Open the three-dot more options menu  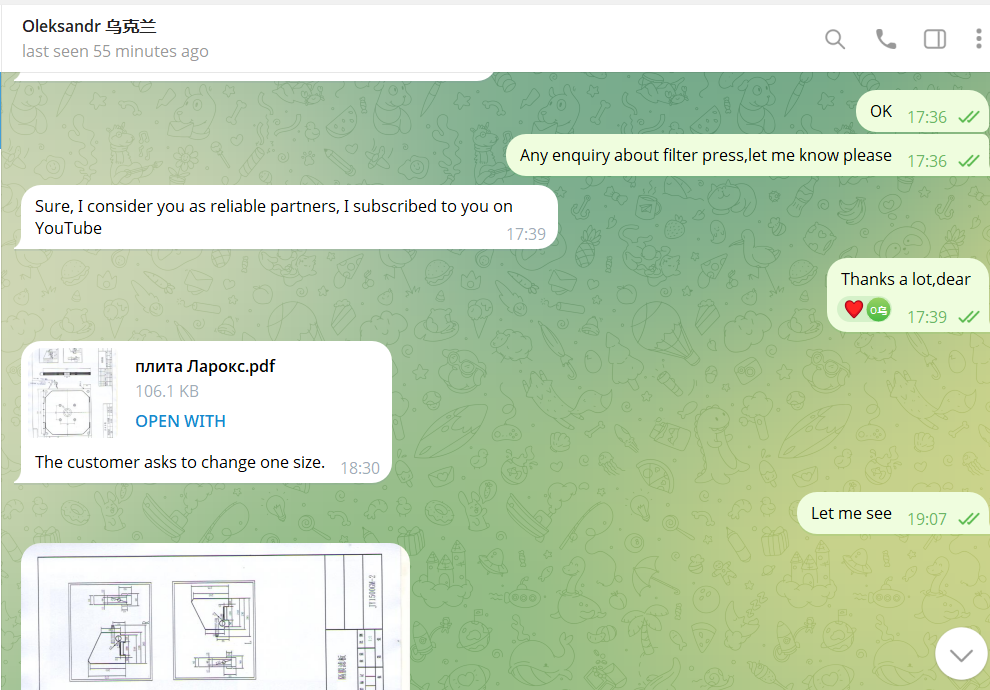tap(978, 39)
